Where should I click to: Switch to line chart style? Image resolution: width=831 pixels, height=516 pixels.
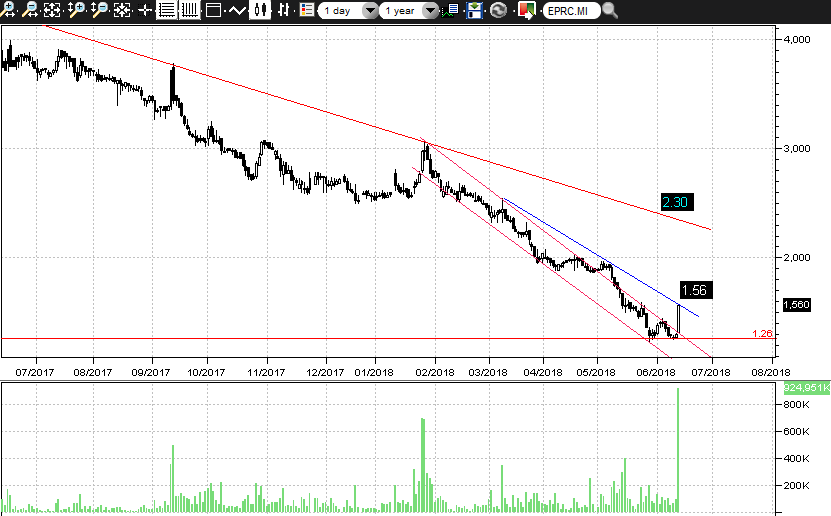point(236,10)
